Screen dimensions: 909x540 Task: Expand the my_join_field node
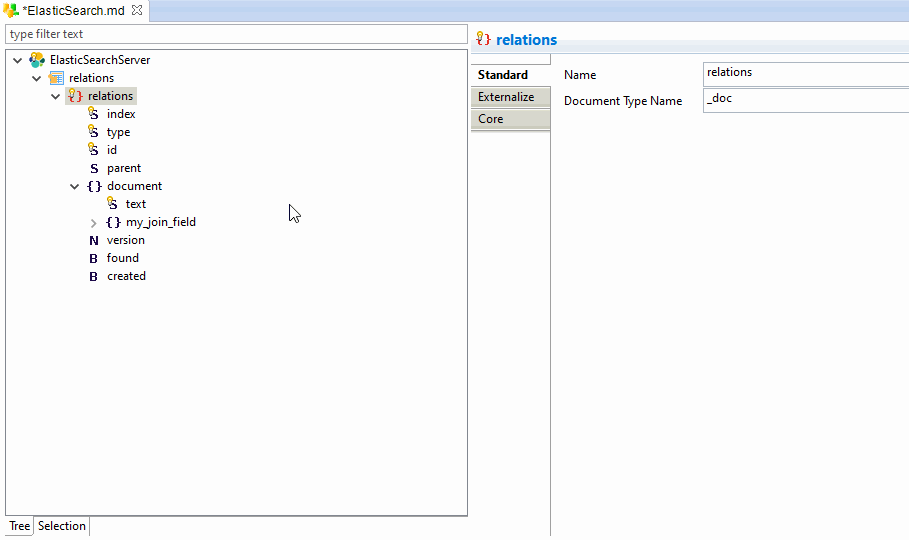tap(93, 223)
